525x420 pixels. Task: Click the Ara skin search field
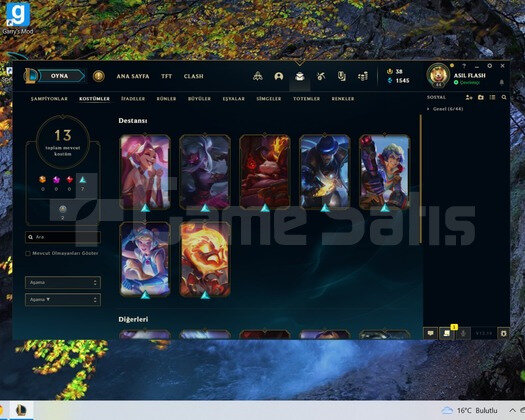coord(63,237)
